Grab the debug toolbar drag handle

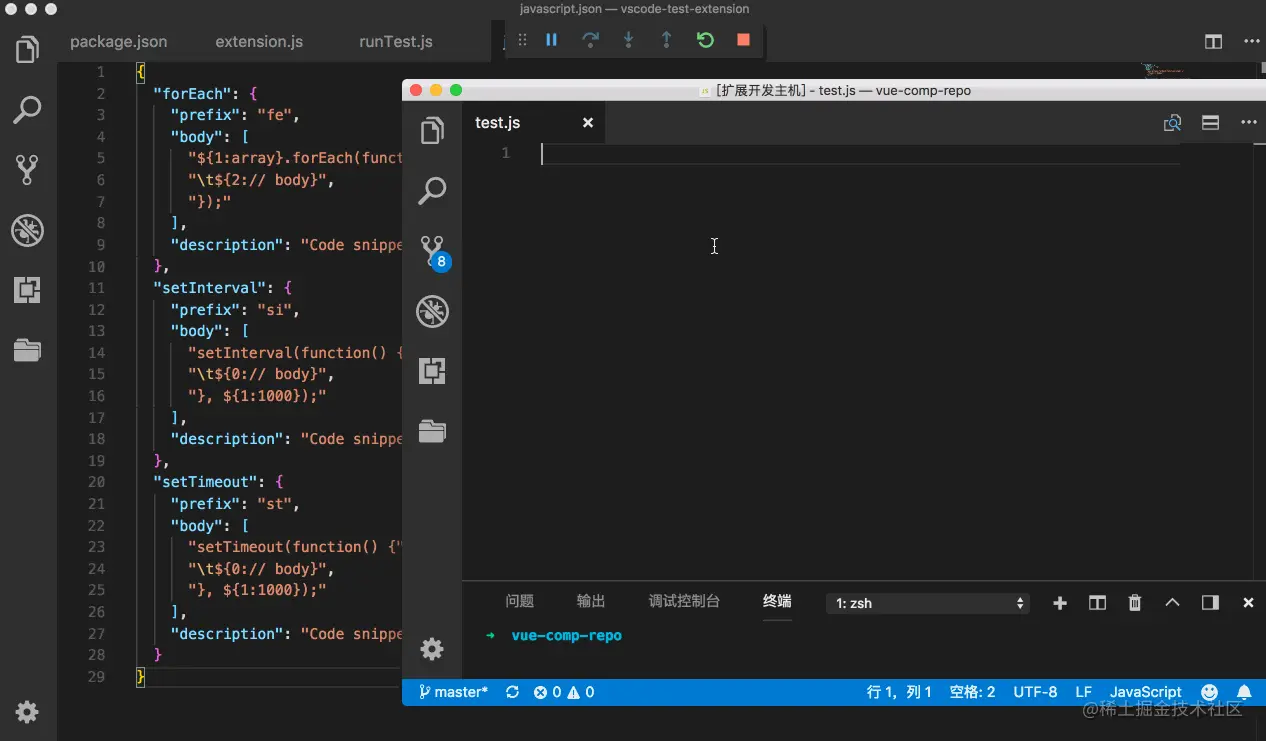coord(522,40)
